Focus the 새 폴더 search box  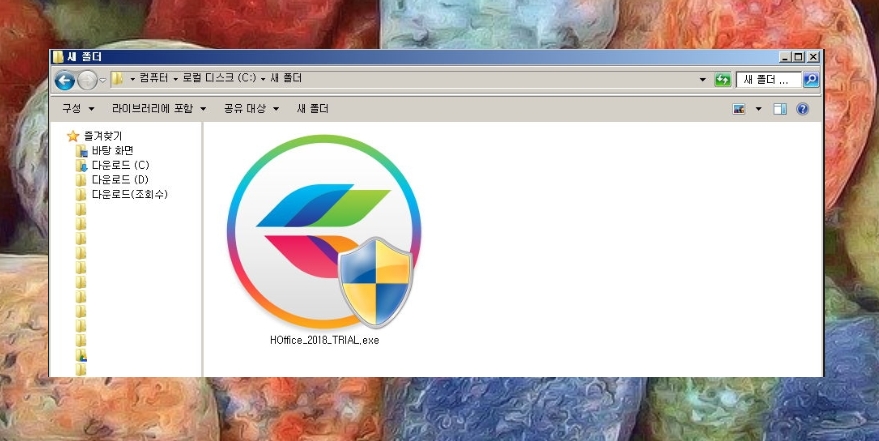(769, 80)
